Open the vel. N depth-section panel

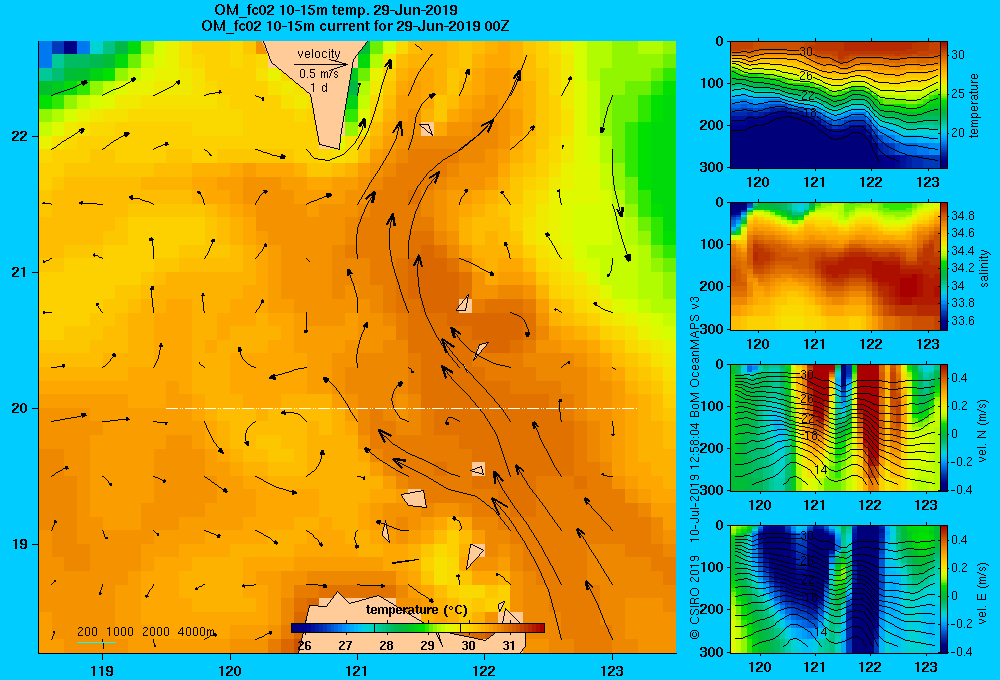click(834, 427)
